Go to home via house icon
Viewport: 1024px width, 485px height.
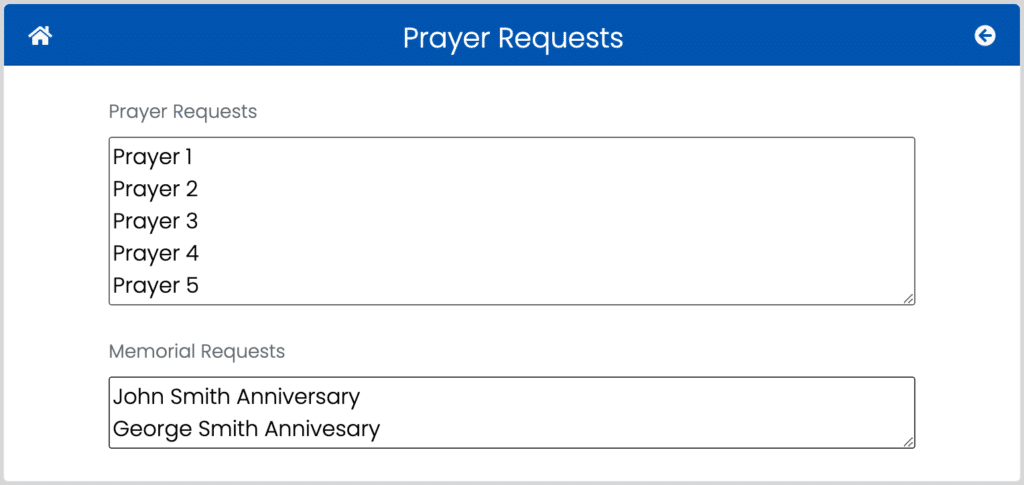coord(40,36)
